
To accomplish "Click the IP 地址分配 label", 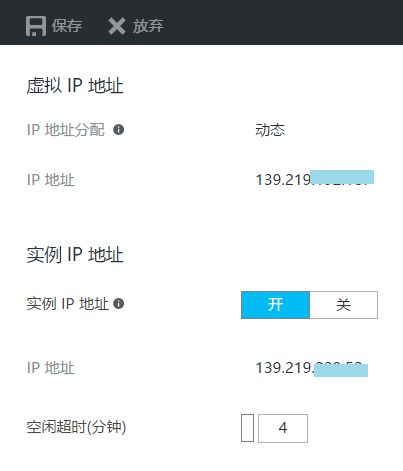I will point(66,130).
